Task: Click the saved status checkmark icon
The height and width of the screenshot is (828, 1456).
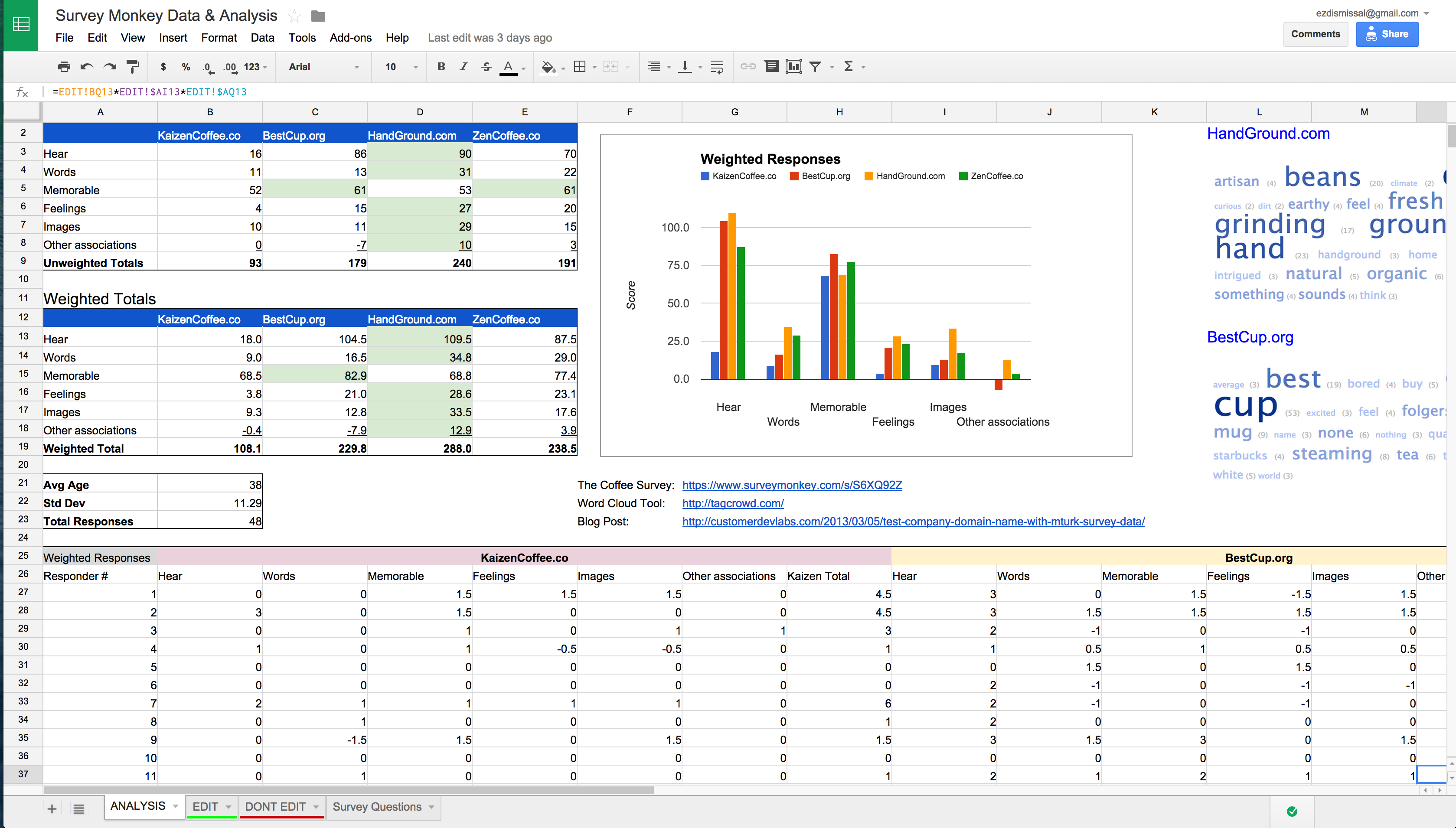Action: tap(1292, 812)
